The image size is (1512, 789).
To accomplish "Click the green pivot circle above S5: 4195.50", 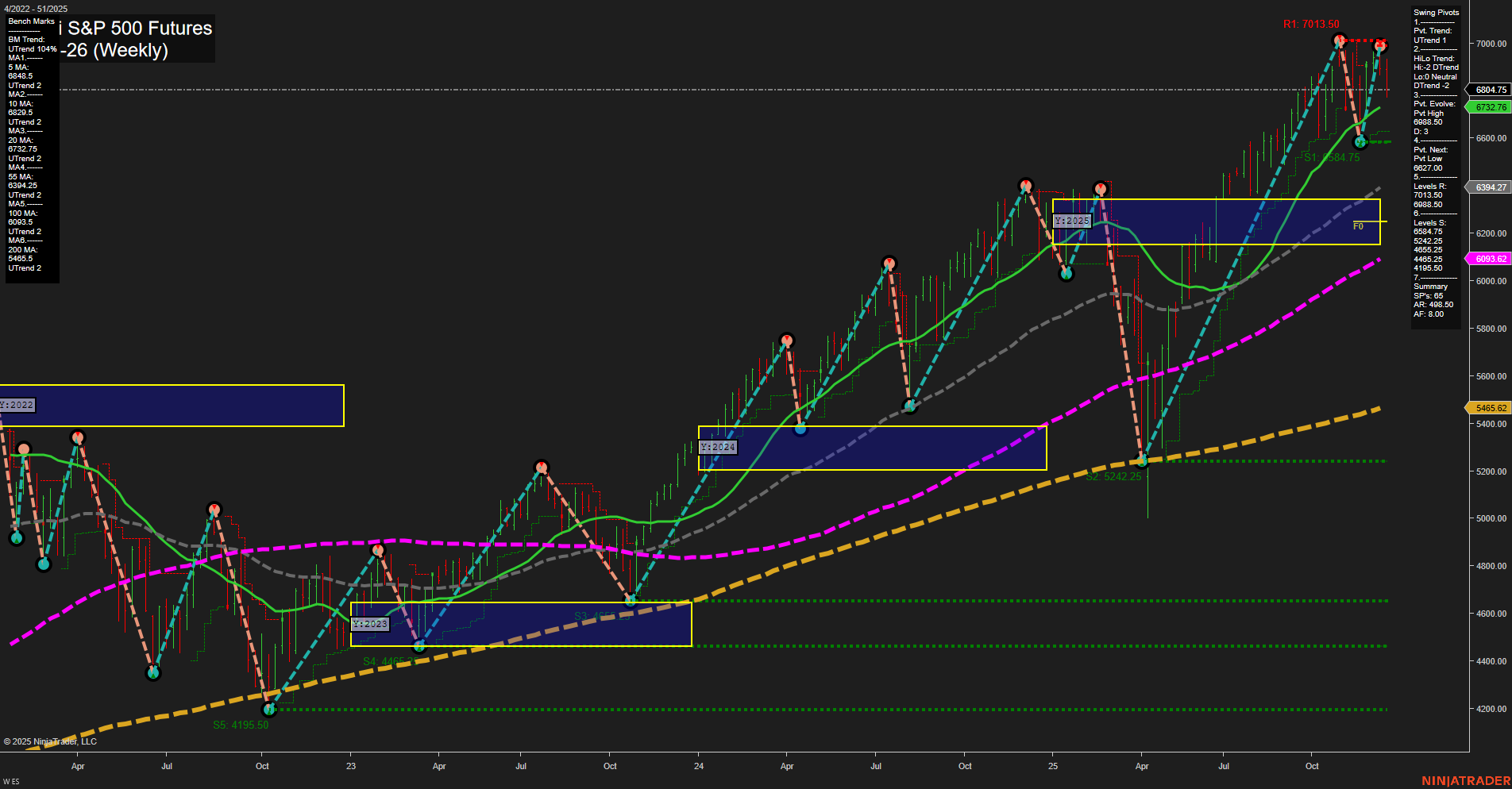I will (269, 710).
